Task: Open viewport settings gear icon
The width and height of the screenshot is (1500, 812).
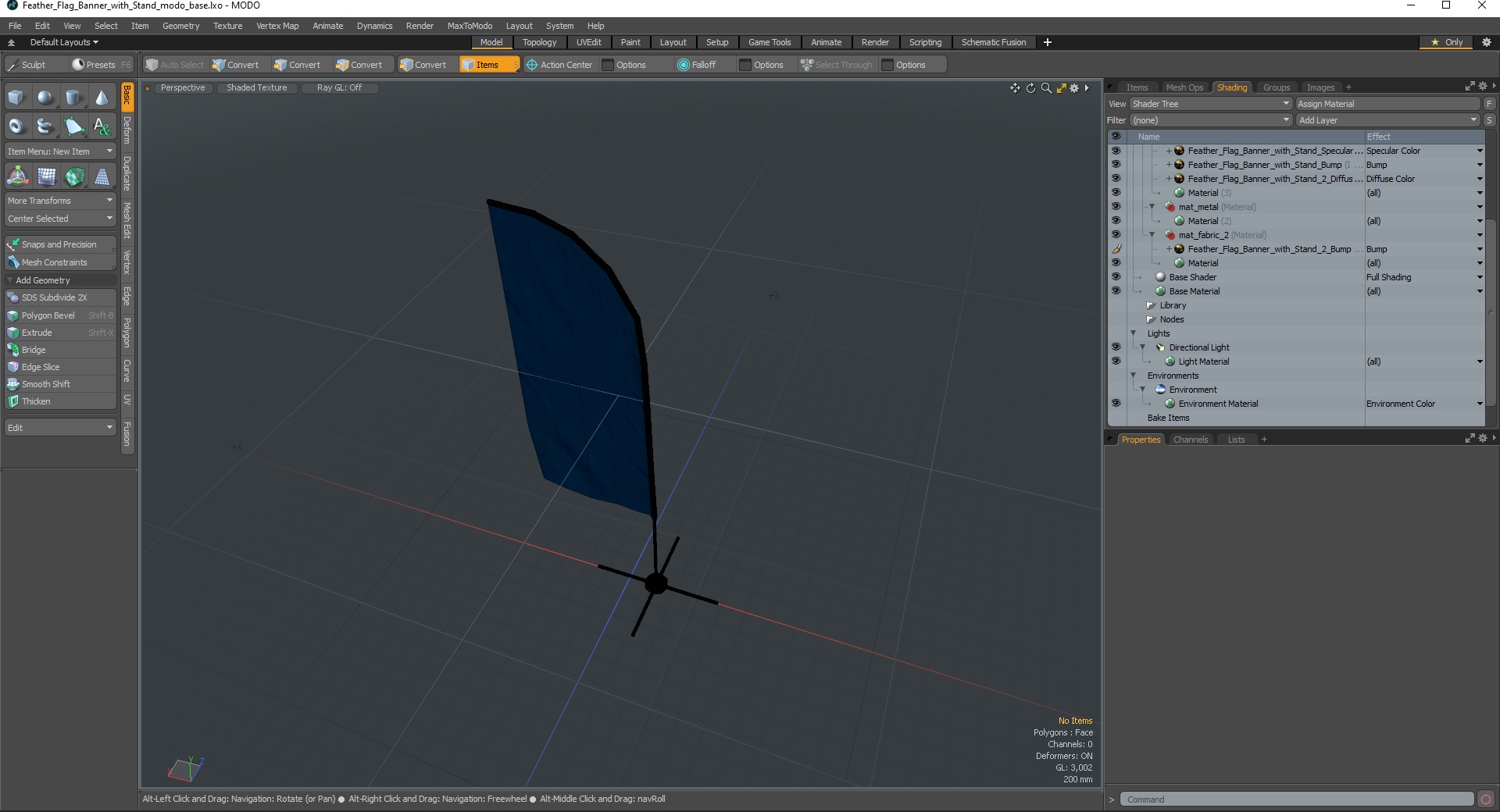Action: click(x=1074, y=88)
